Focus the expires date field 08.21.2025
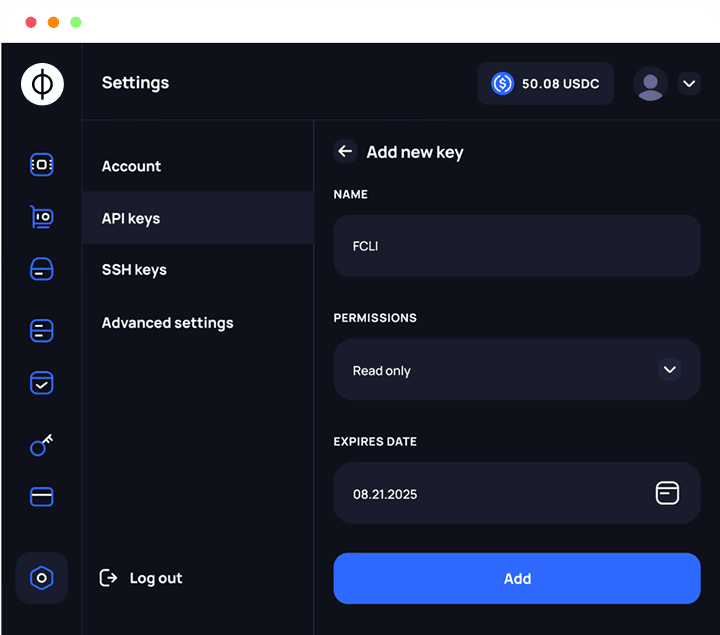 [x=517, y=493]
